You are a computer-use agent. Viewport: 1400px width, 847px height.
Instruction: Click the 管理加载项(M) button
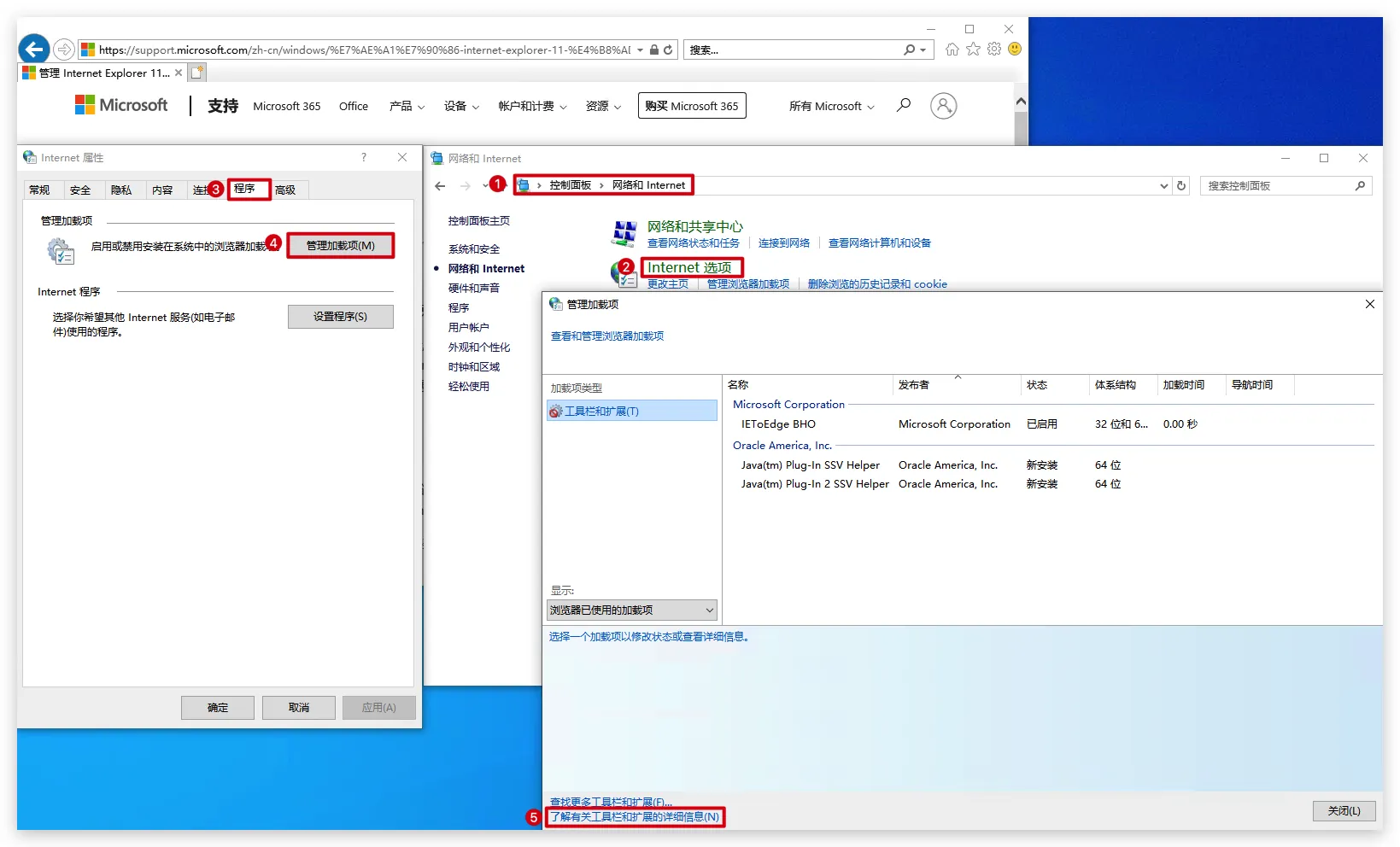point(340,245)
